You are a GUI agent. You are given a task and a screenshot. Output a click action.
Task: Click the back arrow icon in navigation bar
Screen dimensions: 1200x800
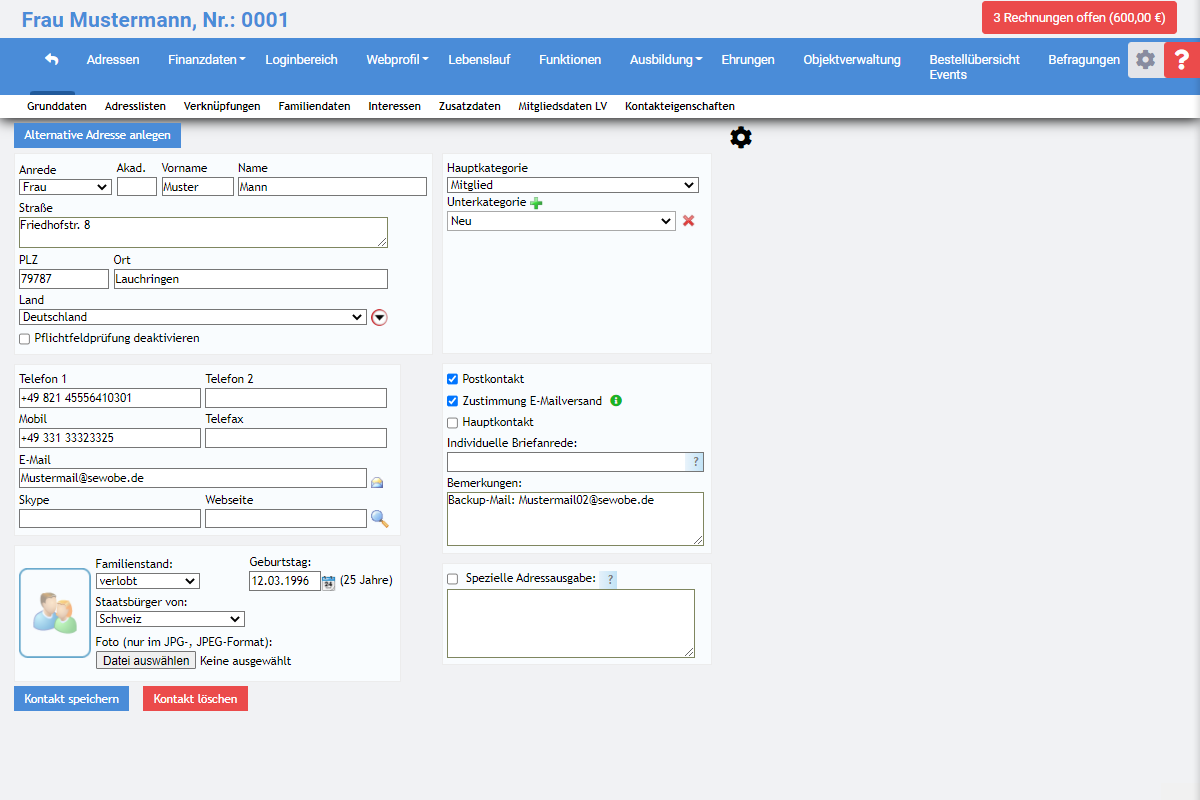coord(51,60)
